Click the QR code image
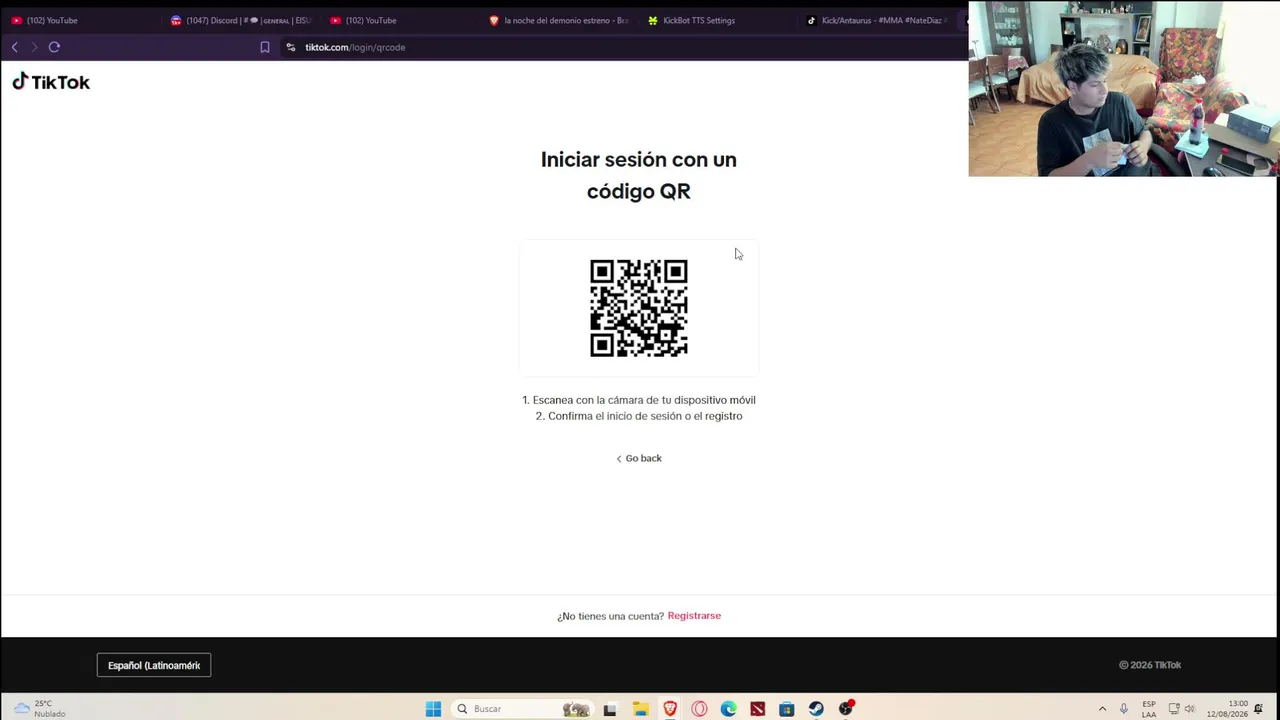This screenshot has height=720, width=1280. coord(639,308)
